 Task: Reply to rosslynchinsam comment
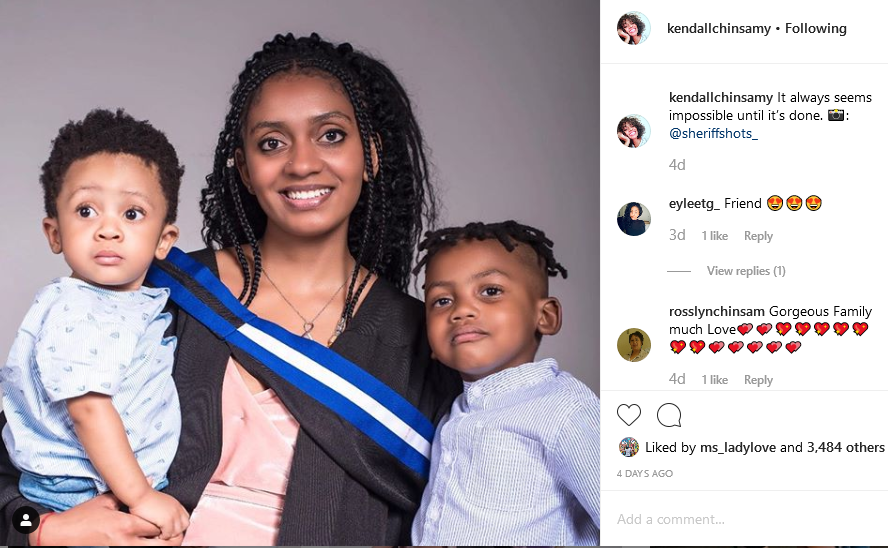[758, 380]
